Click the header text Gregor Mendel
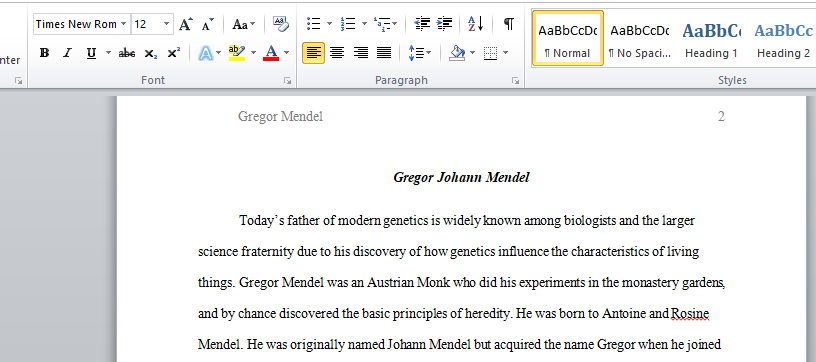 tap(280, 117)
